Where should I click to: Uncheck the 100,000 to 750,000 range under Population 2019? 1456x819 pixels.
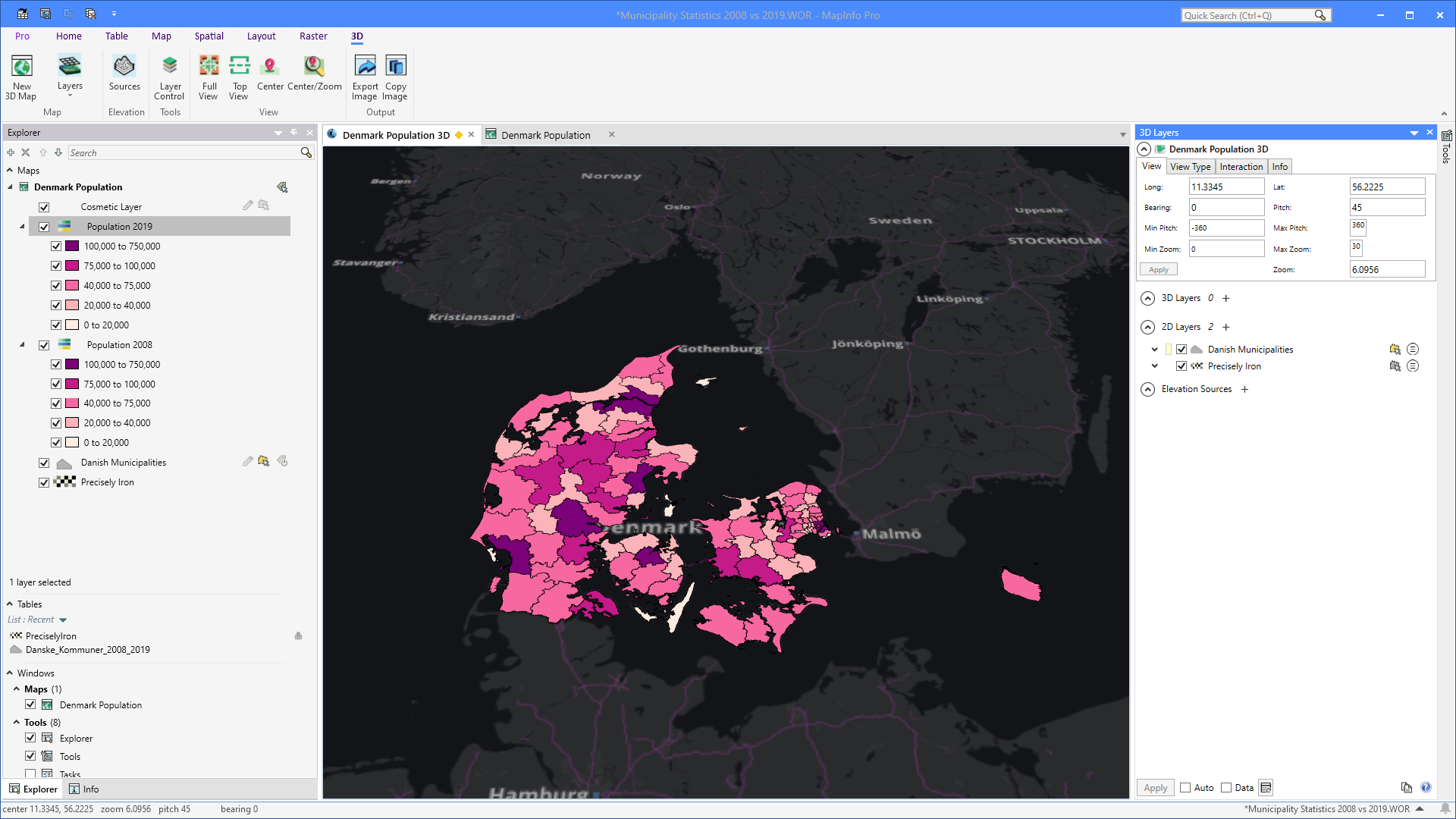pyautogui.click(x=56, y=246)
